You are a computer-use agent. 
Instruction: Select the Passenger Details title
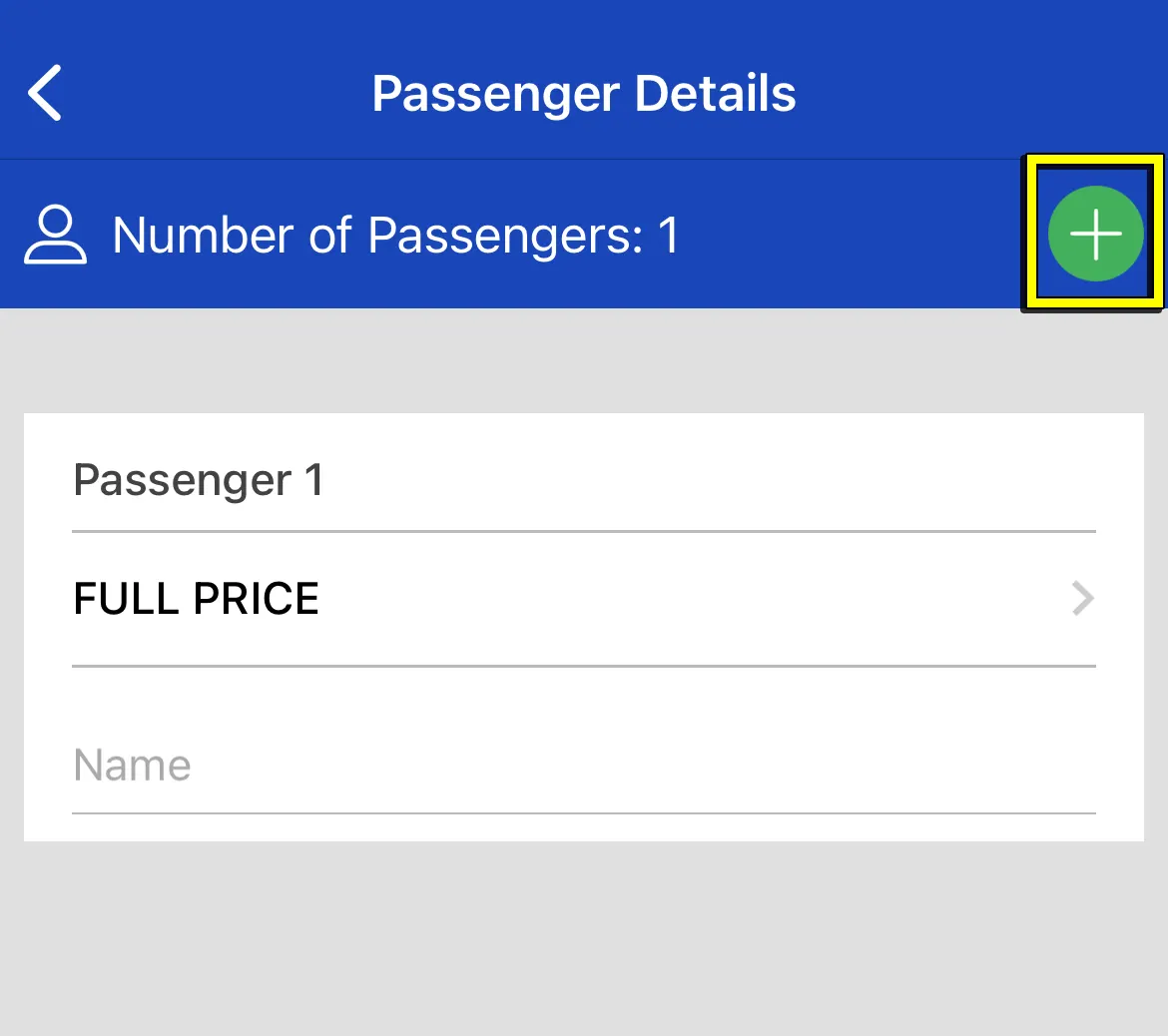pyautogui.click(x=583, y=94)
